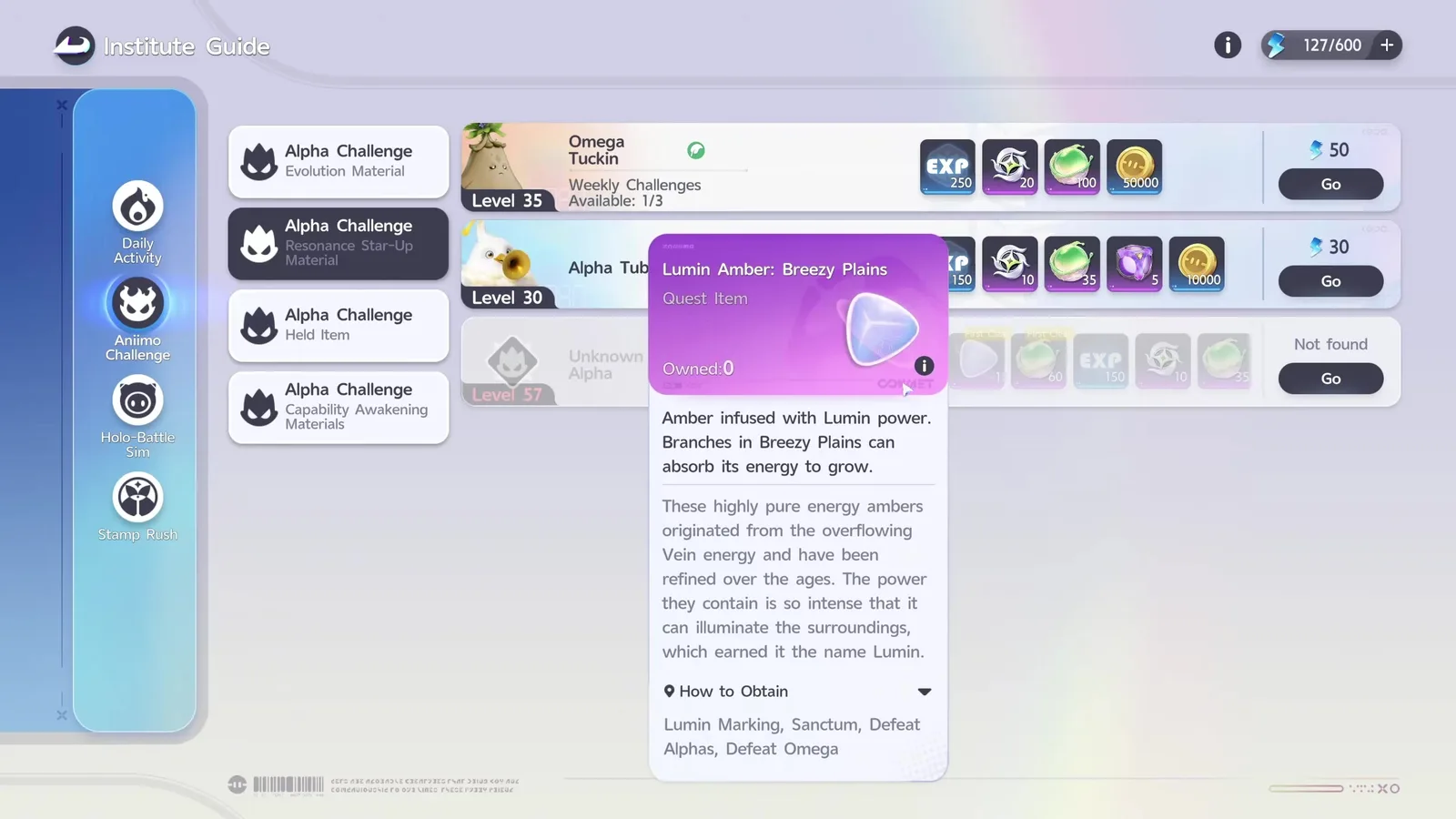
Task: Add more energy with the plus button
Action: [x=1387, y=45]
